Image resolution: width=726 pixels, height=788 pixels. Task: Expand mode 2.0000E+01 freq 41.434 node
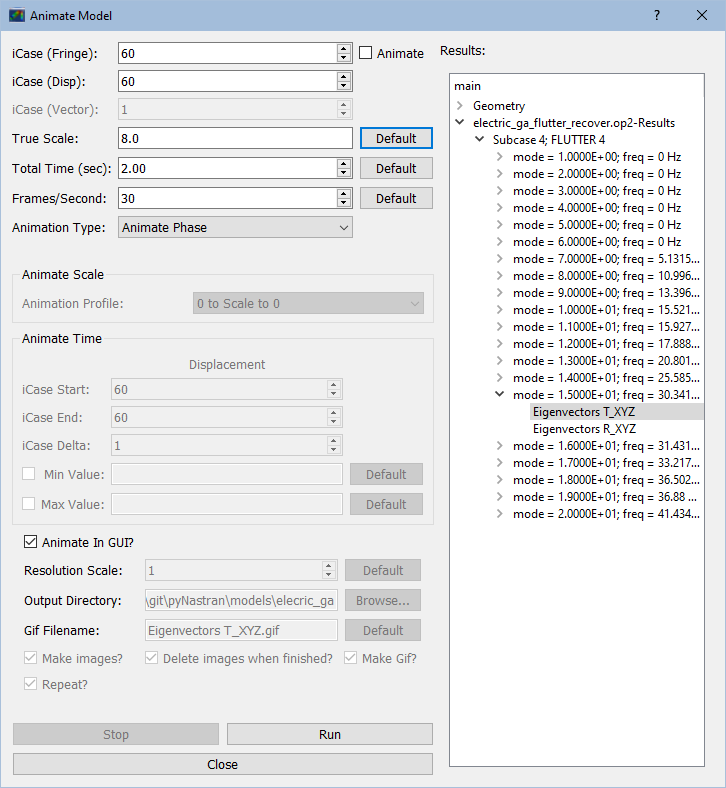[x=500, y=514]
